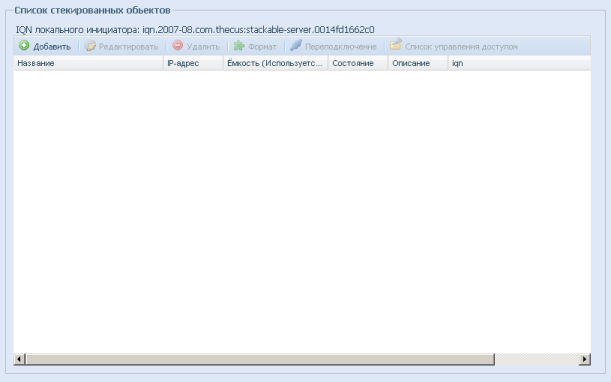Image resolution: width=611 pixels, height=382 pixels.
Task: Sort by the Ёмкость column header
Action: [275, 63]
